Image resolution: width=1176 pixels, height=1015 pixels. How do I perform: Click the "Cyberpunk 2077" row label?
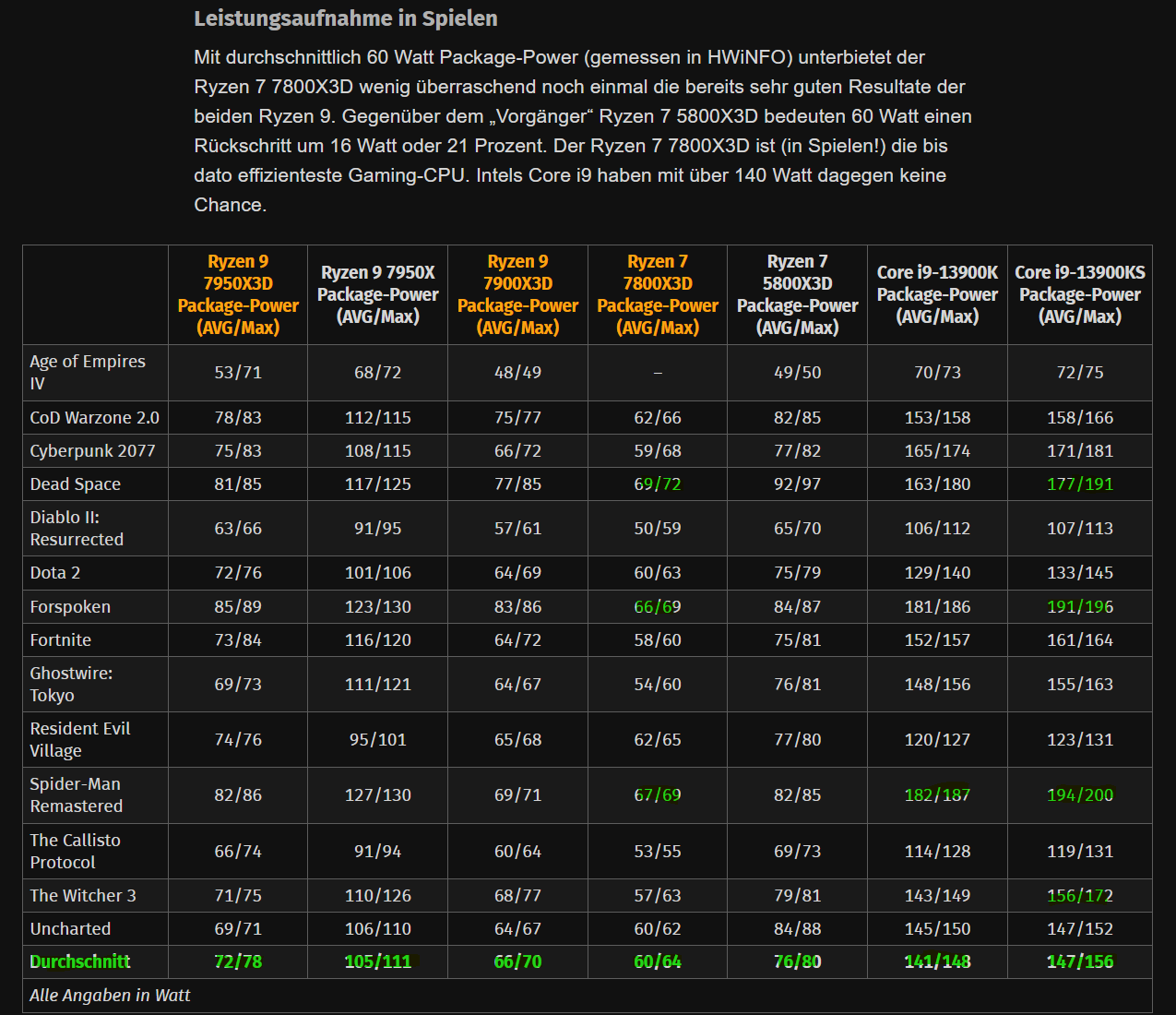tap(92, 450)
